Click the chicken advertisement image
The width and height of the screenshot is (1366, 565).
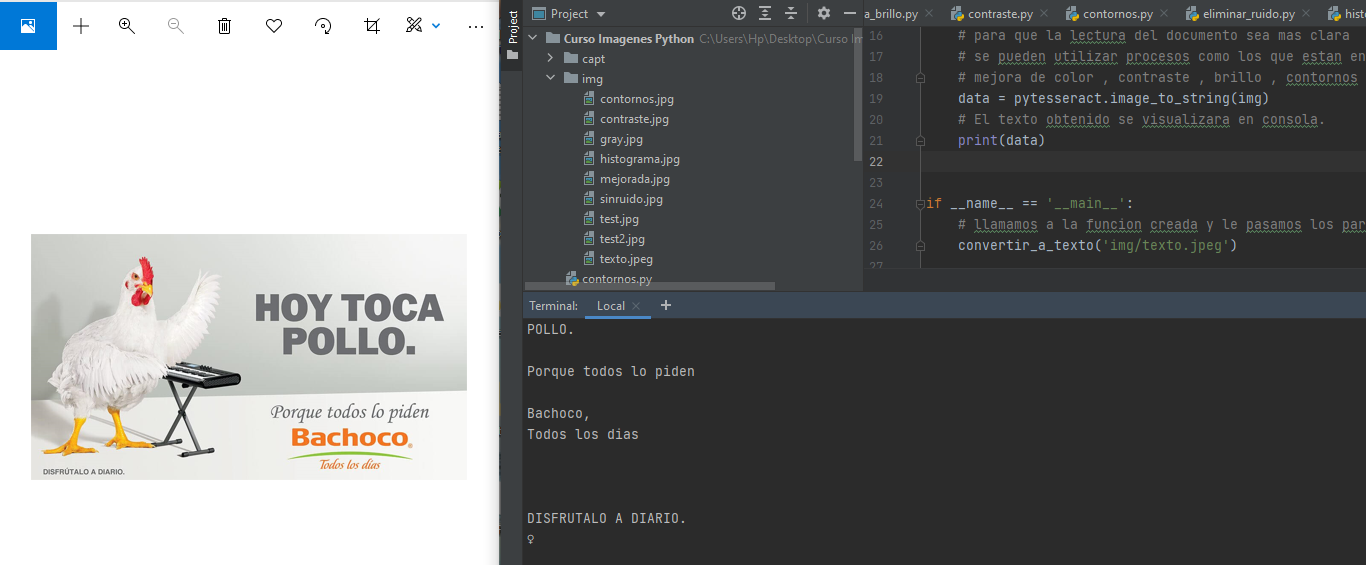click(249, 357)
